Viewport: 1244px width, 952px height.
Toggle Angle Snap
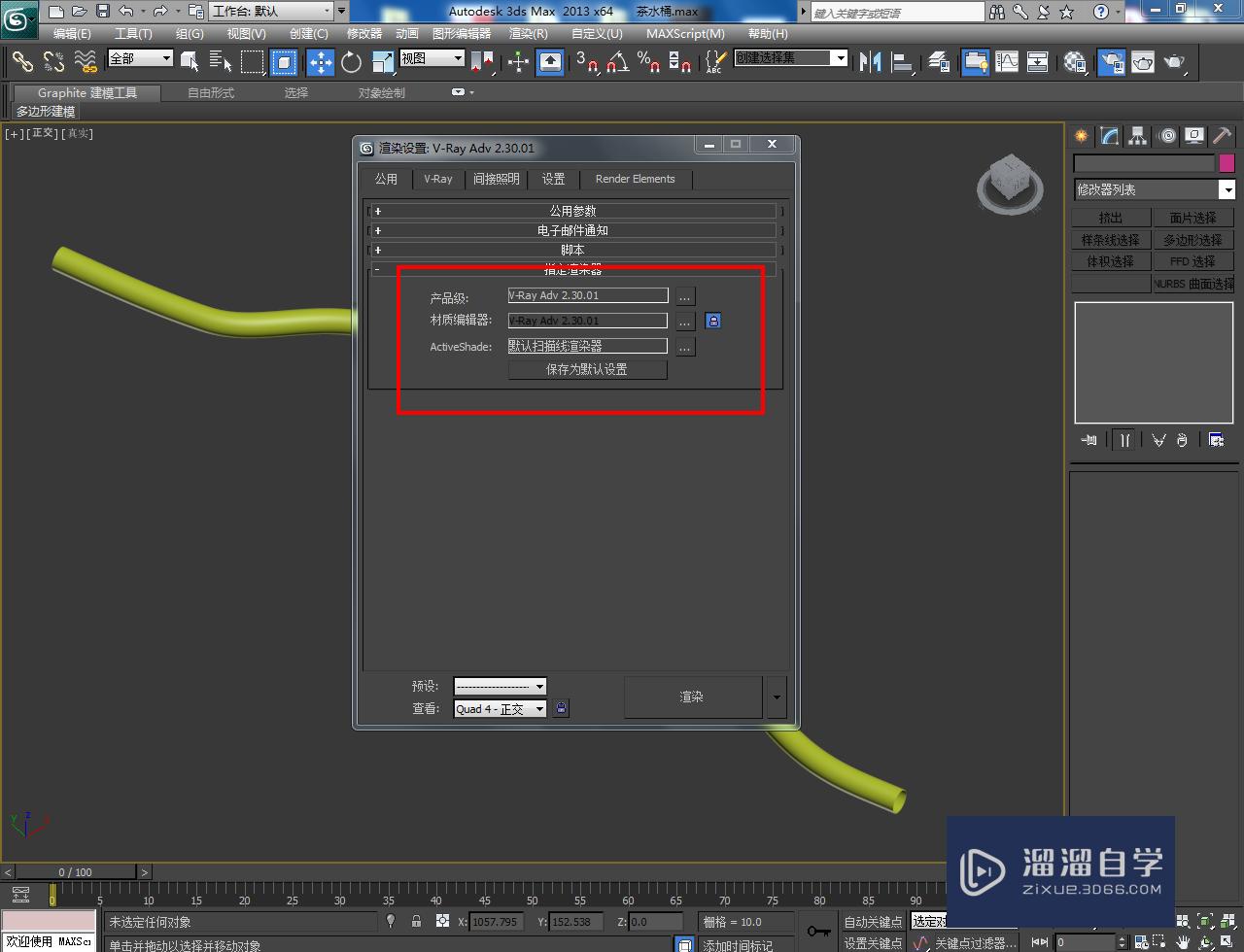point(617,62)
